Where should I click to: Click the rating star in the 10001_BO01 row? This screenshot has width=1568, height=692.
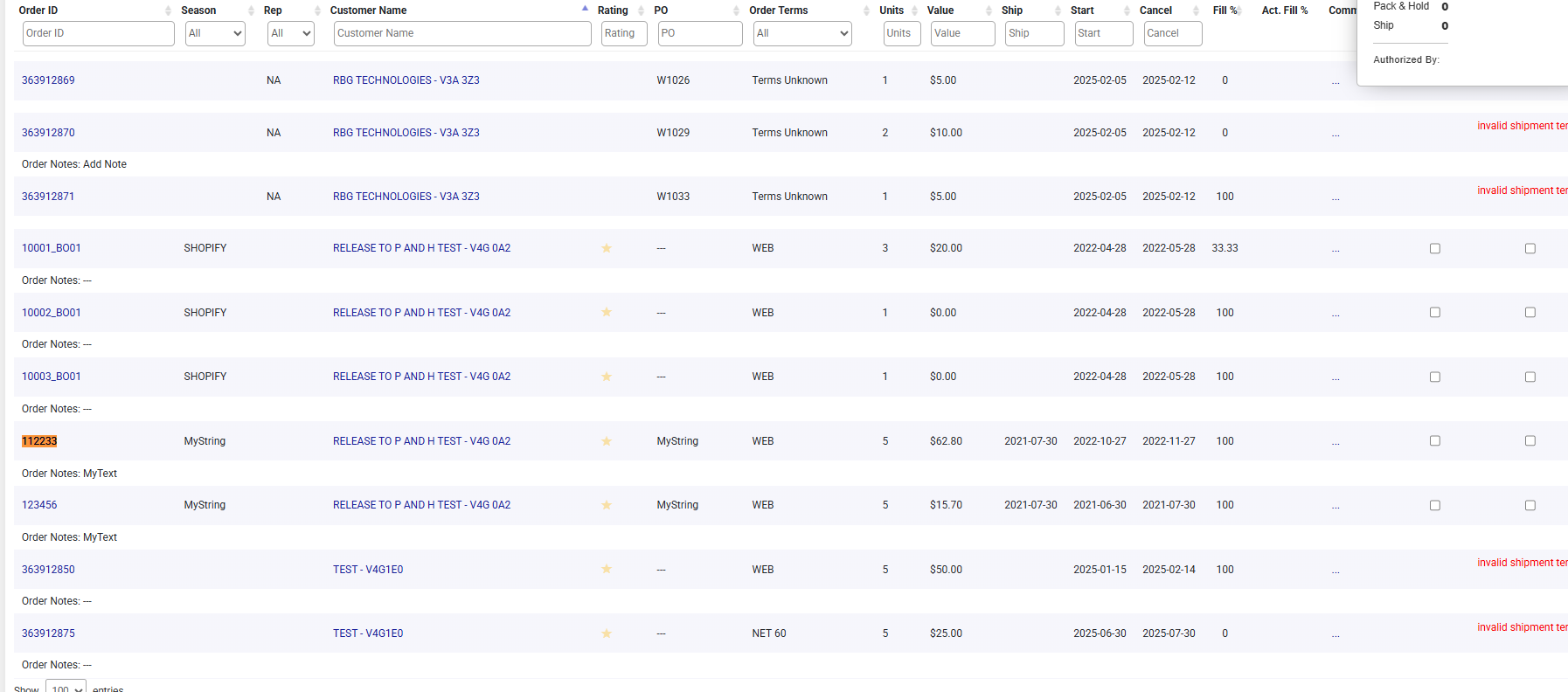tap(607, 248)
